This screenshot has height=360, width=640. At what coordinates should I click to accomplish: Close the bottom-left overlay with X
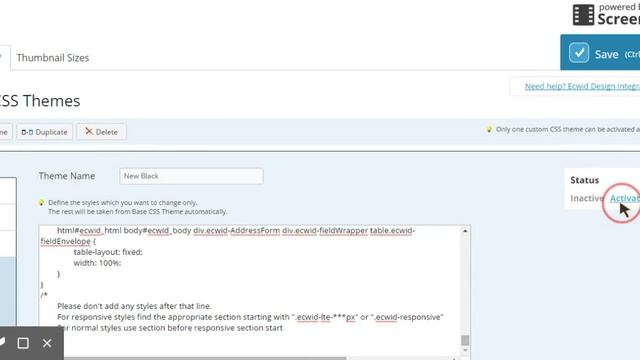pyautogui.click(x=47, y=343)
